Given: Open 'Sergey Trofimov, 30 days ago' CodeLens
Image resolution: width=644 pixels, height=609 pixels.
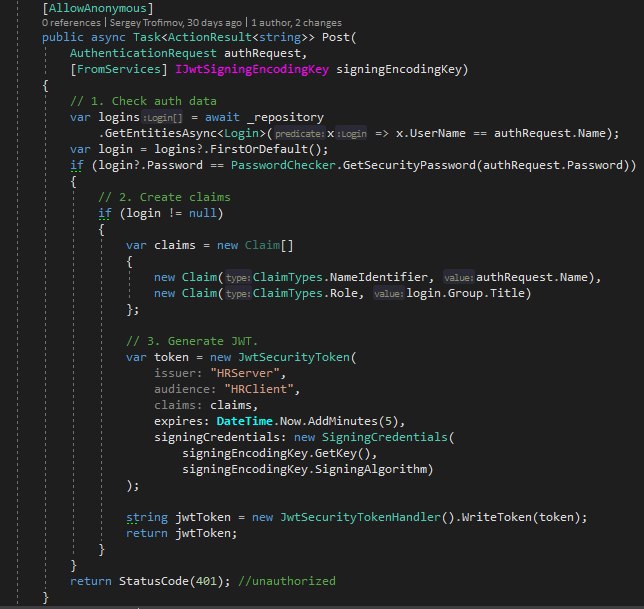Looking at the screenshot, I should (175, 23).
